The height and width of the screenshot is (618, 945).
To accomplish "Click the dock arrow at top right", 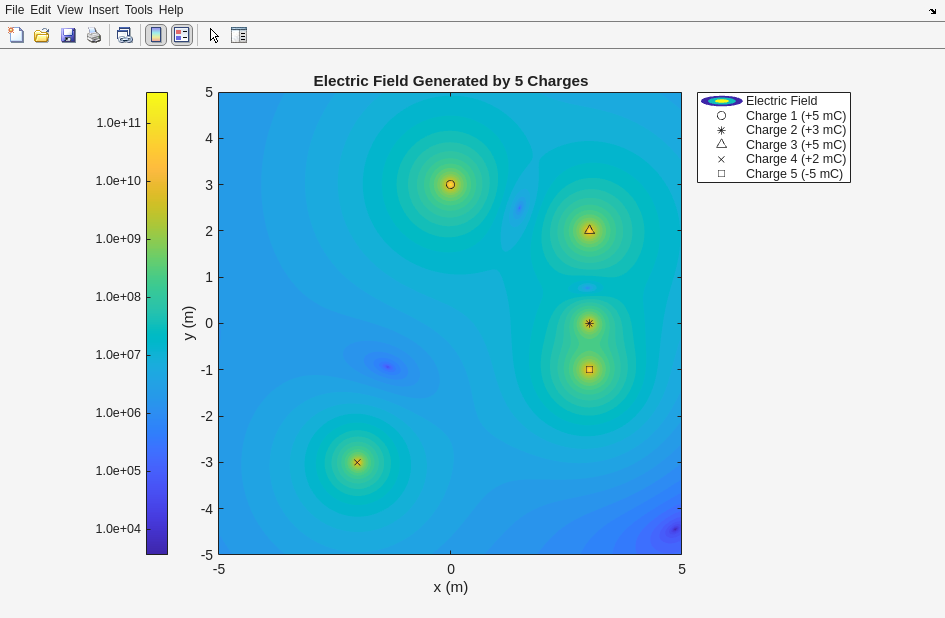I will coord(932,11).
